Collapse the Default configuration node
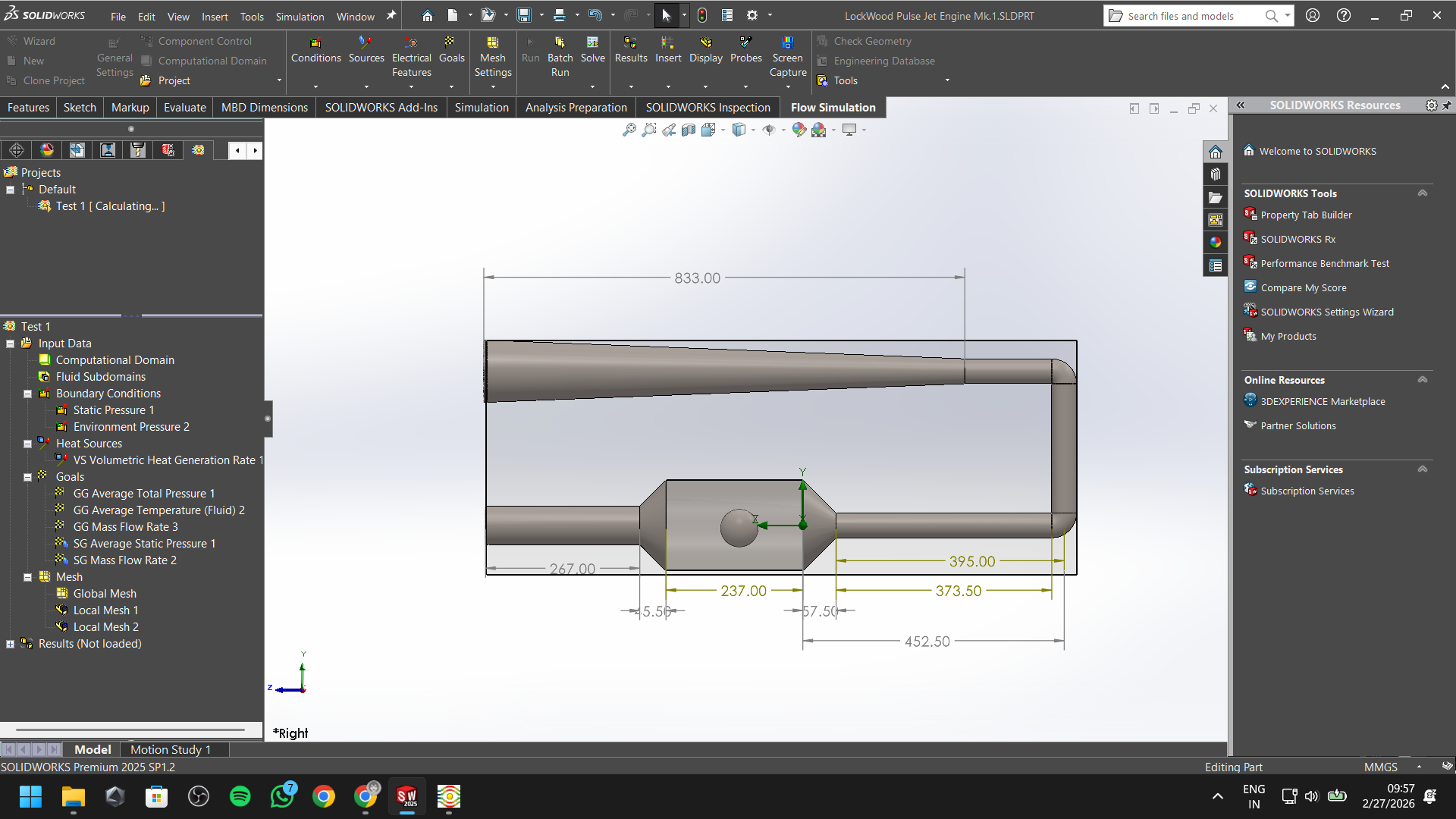1456x819 pixels. [x=11, y=190]
